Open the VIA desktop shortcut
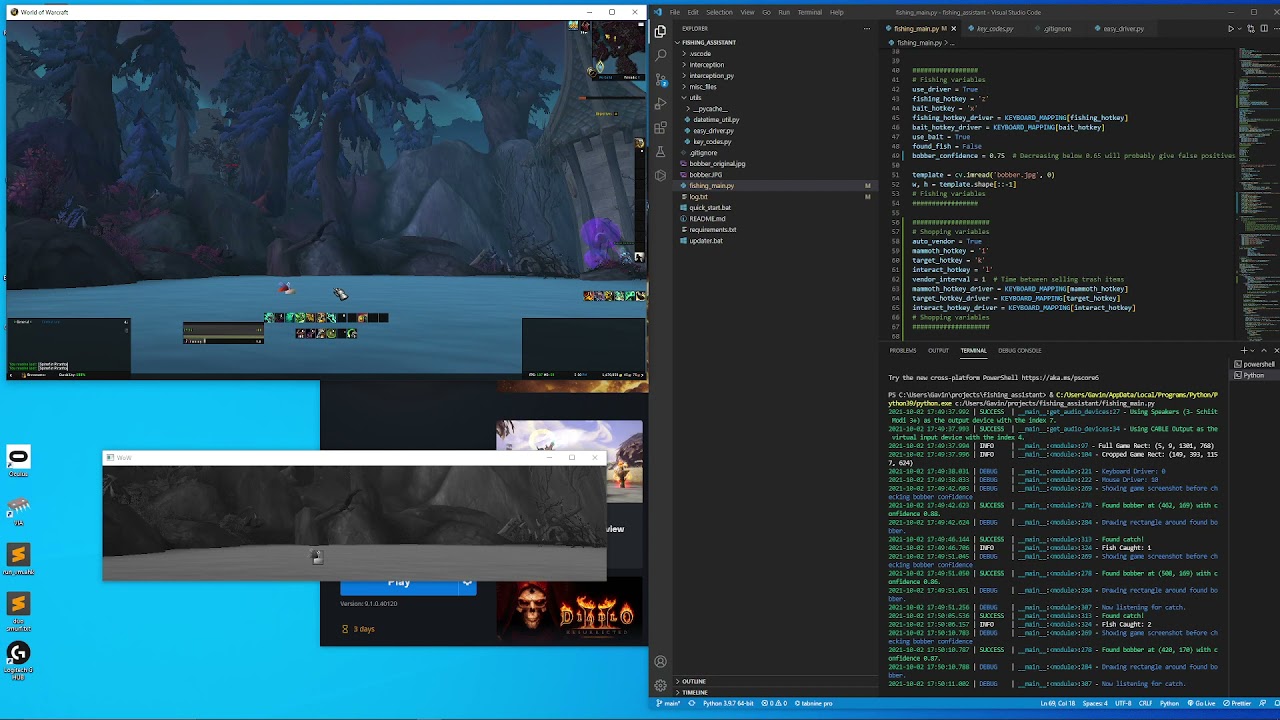The height and width of the screenshot is (720, 1280). [x=18, y=512]
